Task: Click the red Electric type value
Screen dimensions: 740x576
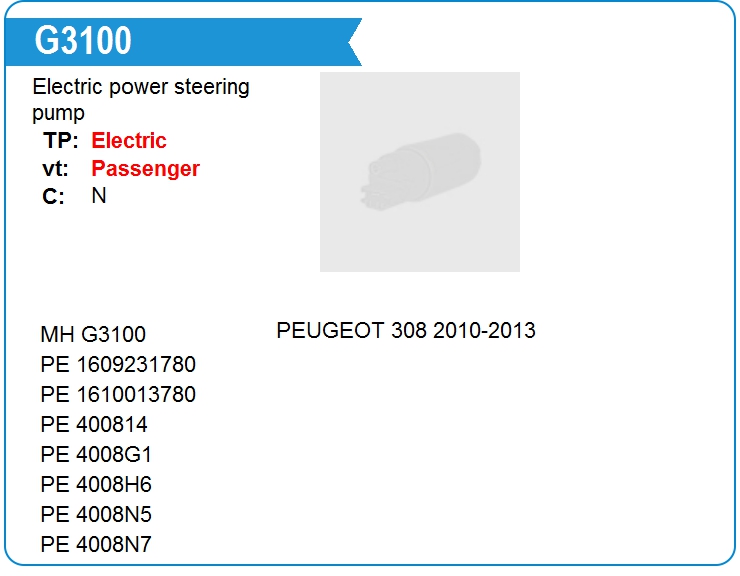Action: tap(129, 141)
